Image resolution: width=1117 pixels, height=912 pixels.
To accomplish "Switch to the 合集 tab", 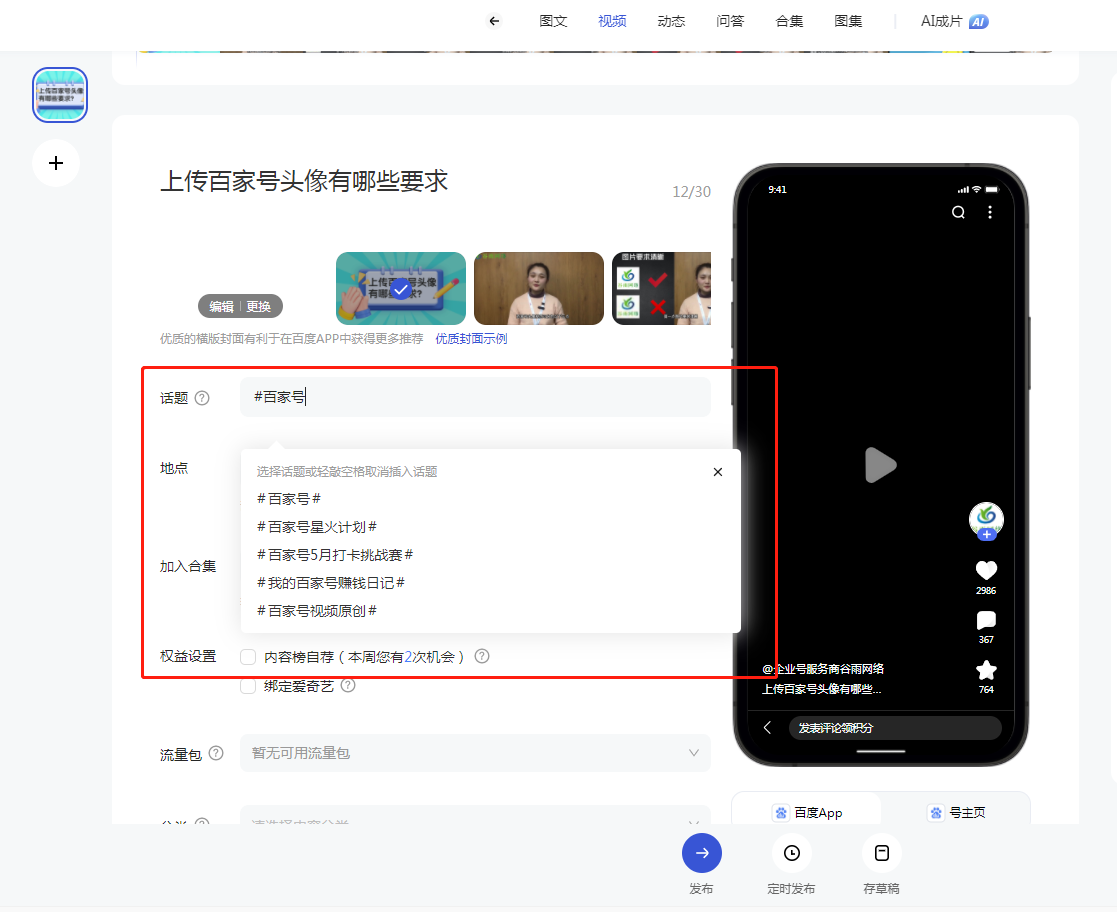I will [789, 21].
